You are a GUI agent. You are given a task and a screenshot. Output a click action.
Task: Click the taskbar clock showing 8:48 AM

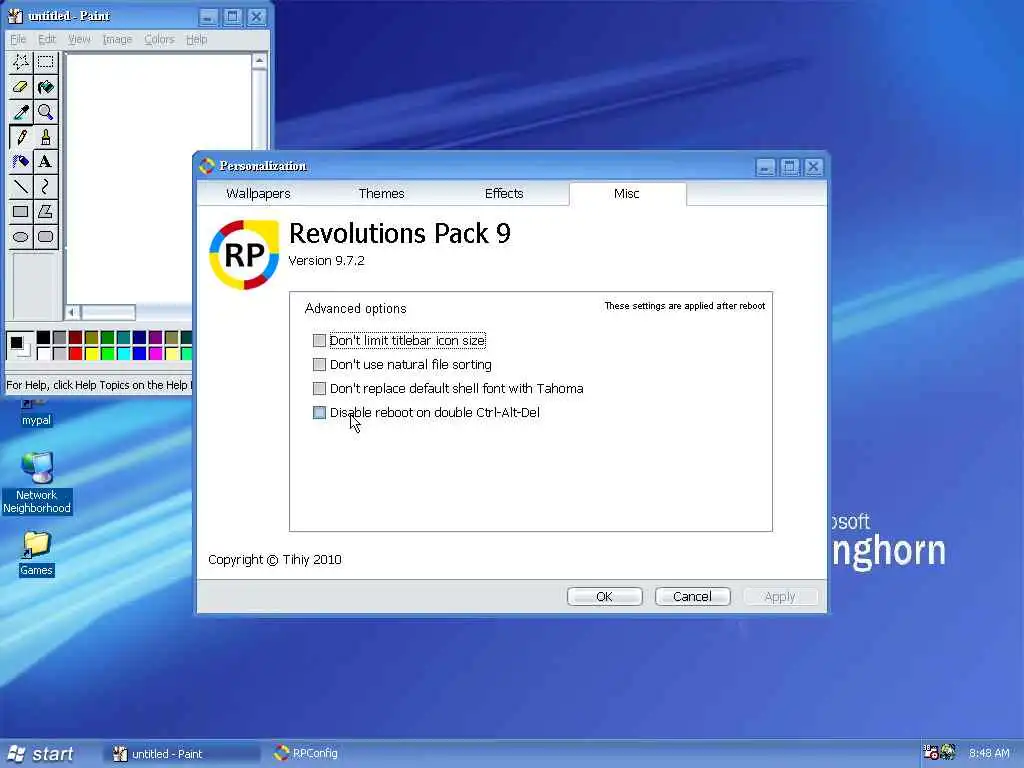(x=989, y=753)
